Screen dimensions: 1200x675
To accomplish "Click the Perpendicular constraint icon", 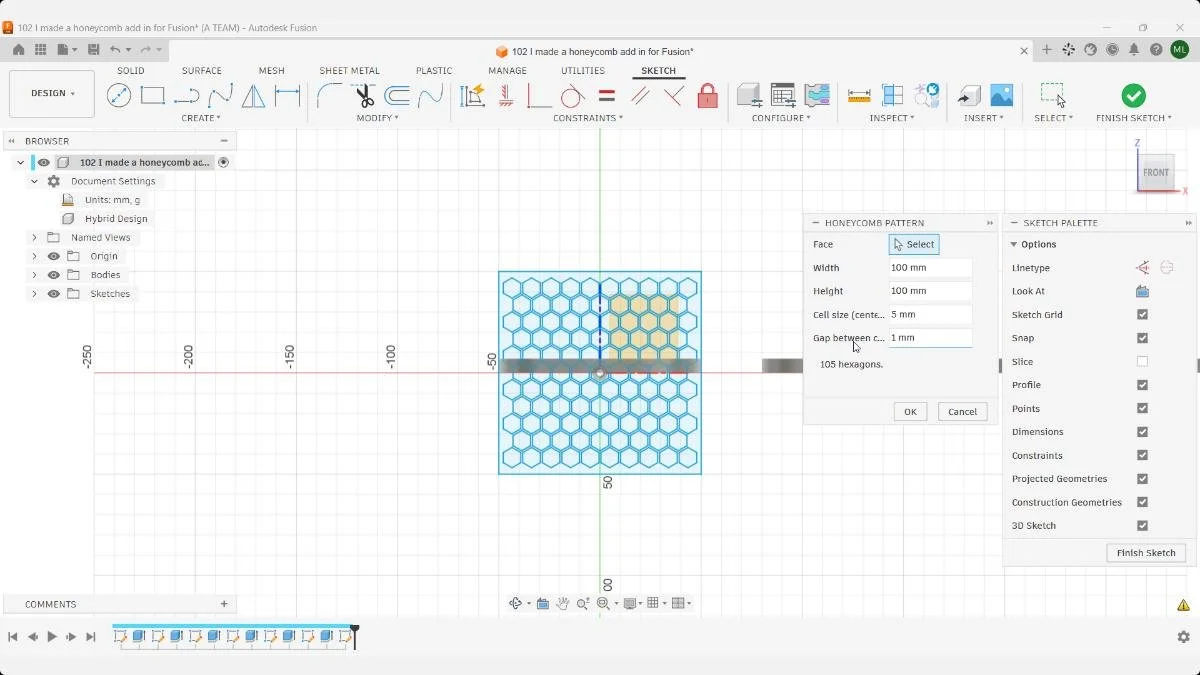I will tap(674, 96).
